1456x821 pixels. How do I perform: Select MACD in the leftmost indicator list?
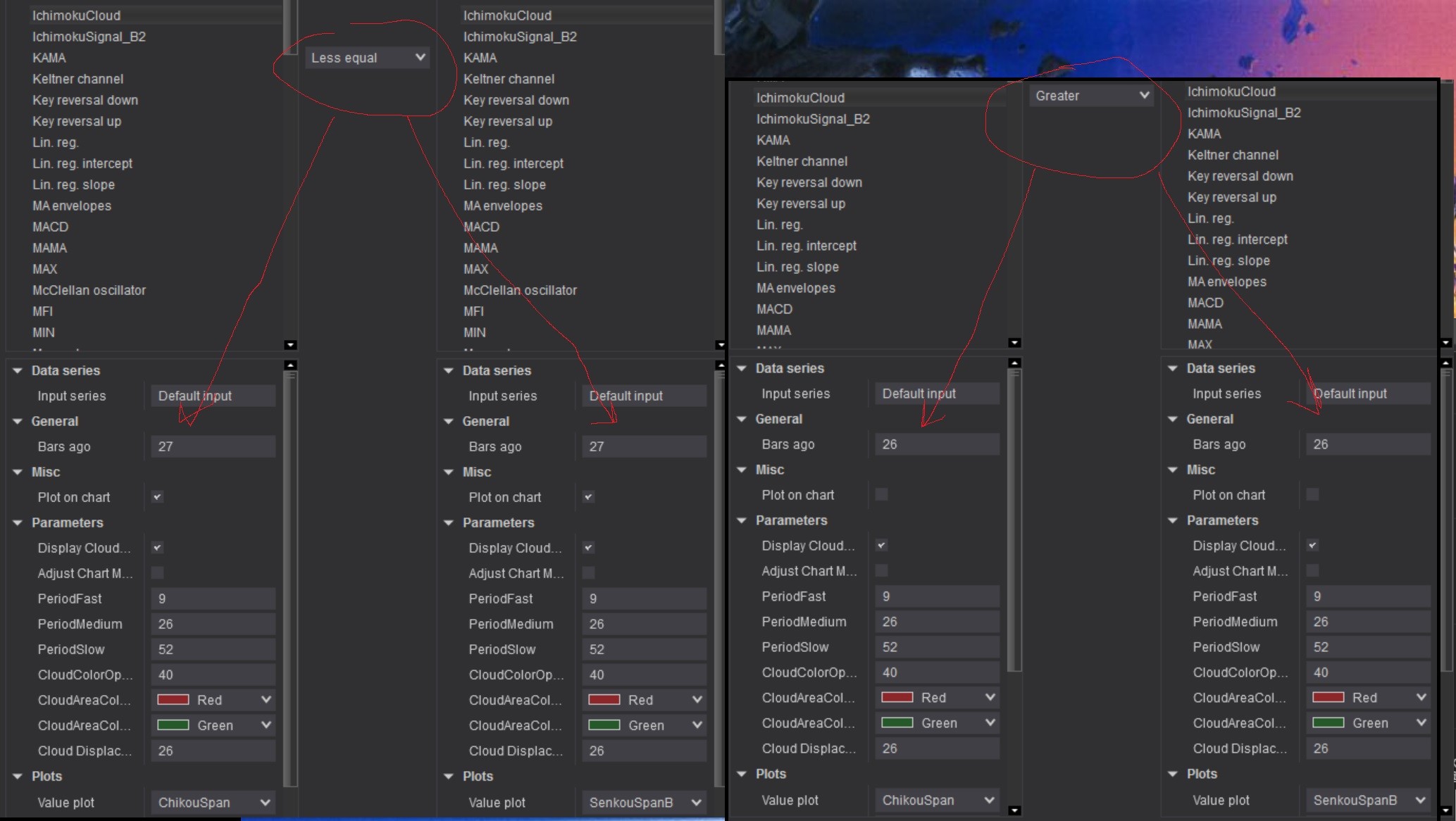(x=51, y=227)
